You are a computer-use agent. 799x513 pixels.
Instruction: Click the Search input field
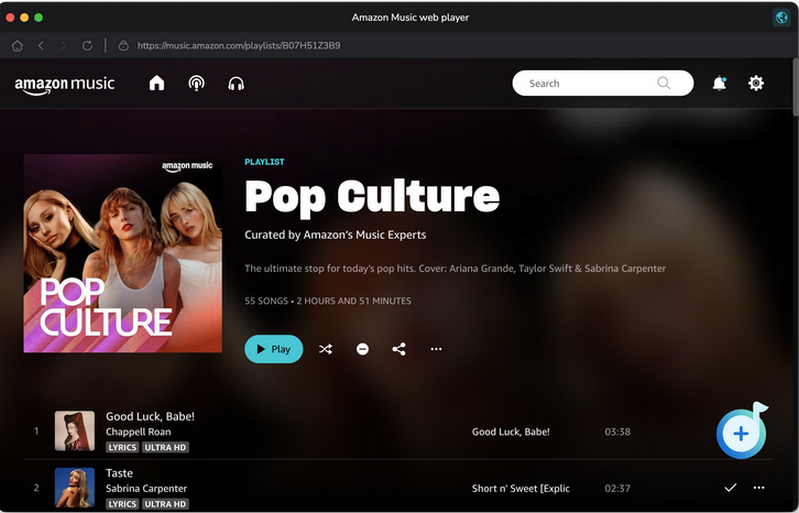pyautogui.click(x=603, y=83)
